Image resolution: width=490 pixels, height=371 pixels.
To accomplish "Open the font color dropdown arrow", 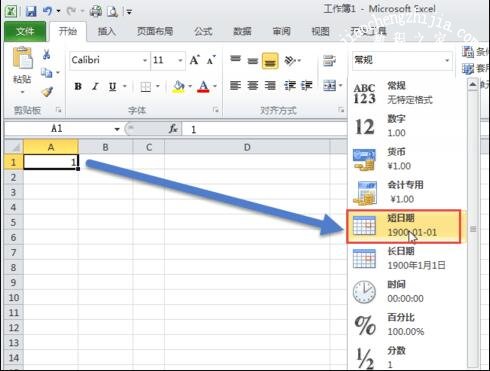I will 215,87.
